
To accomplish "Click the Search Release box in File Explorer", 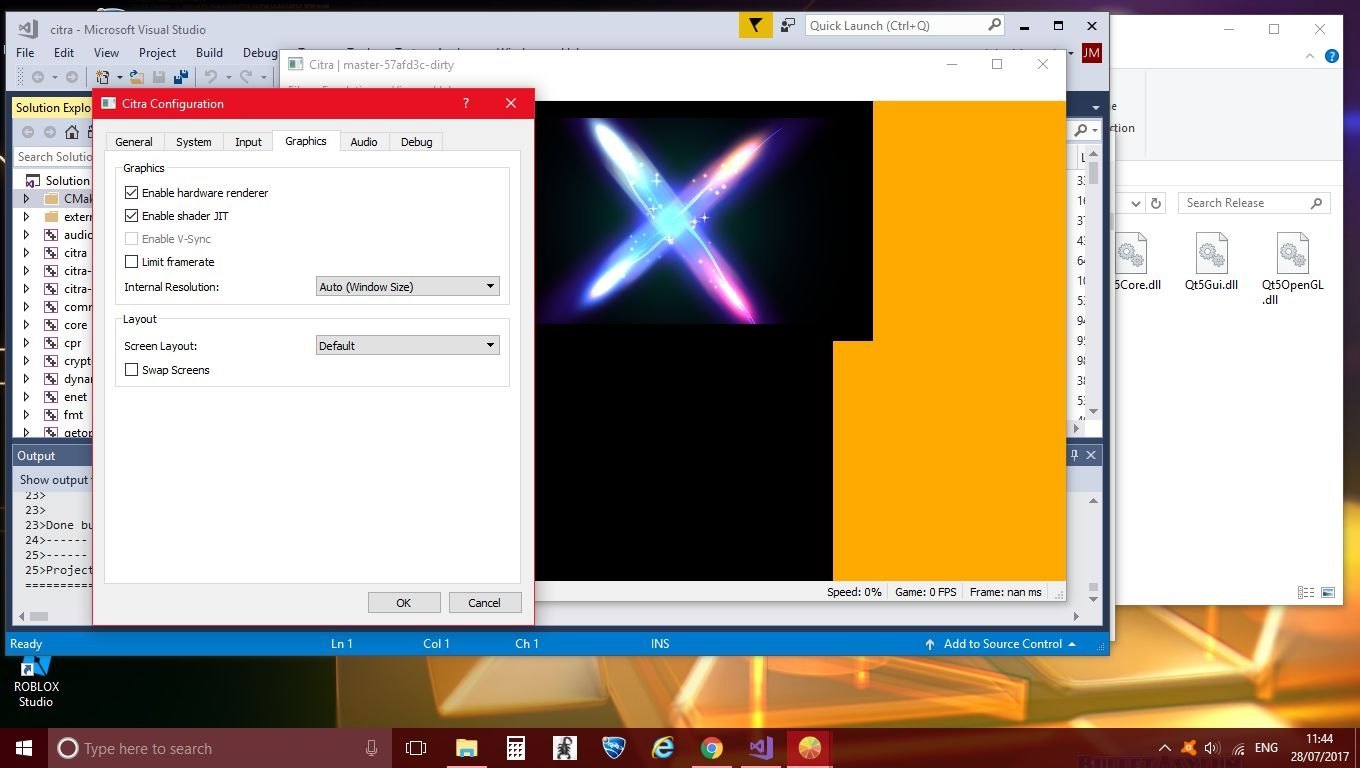I will pos(1254,203).
